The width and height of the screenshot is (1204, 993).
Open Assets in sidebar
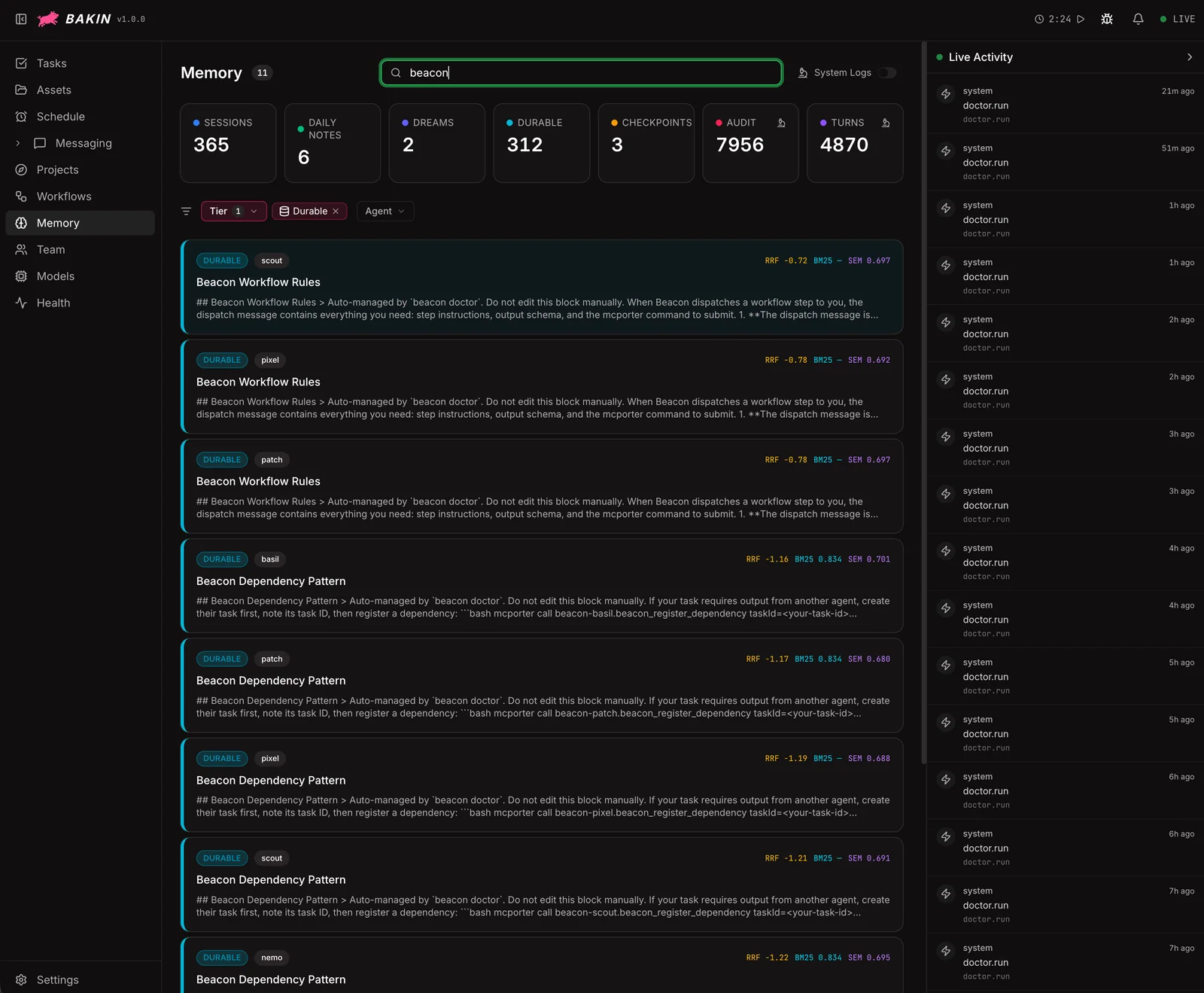pos(80,90)
